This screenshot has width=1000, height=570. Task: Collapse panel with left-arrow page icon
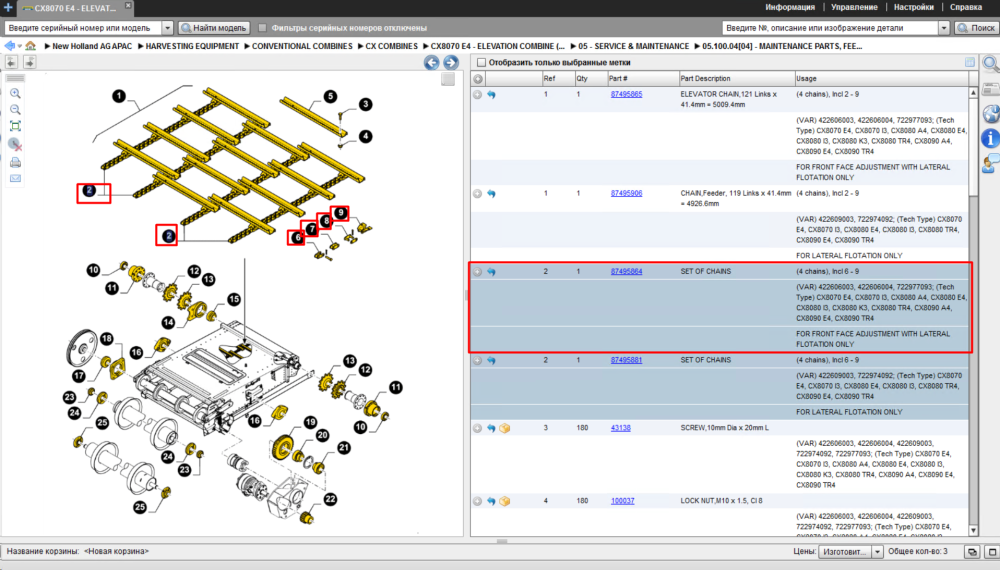11,62
